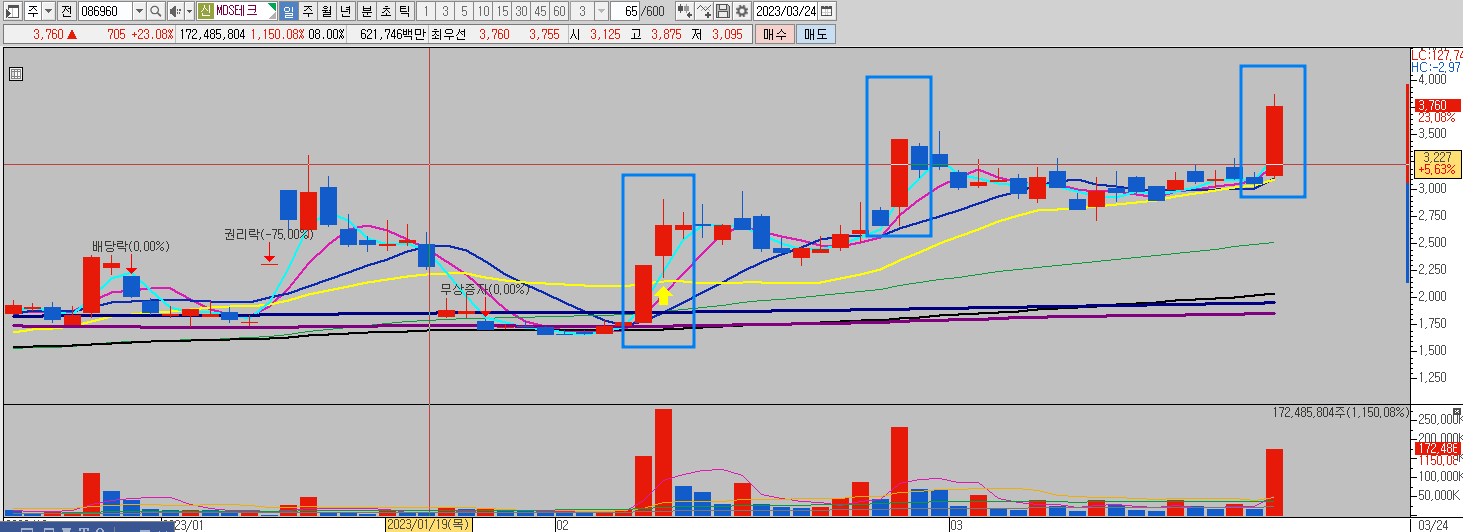Click the small icon at volume pane corner
The width and height of the screenshot is (1463, 532).
(1455, 412)
